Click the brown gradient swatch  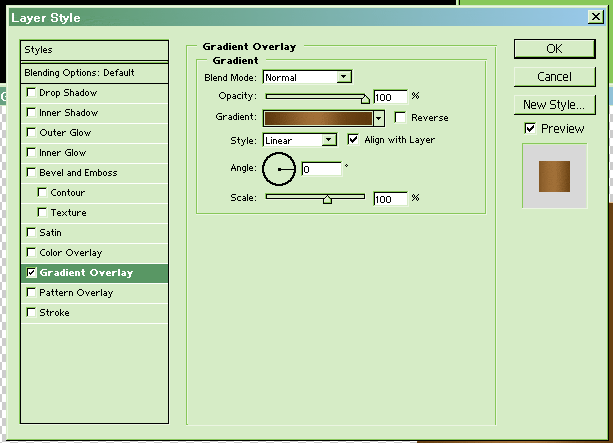[318, 118]
